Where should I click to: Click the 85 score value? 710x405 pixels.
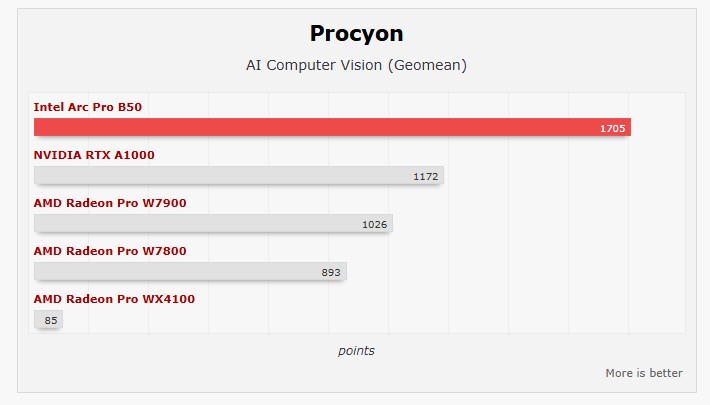(51, 320)
